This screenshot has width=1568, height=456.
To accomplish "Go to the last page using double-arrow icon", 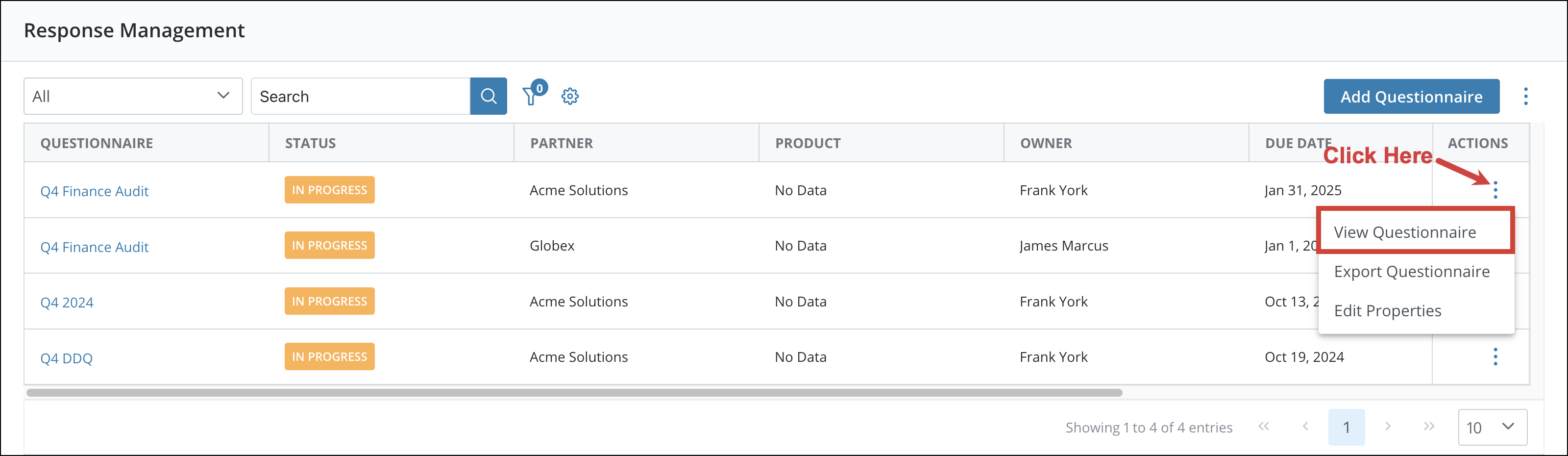I will pyautogui.click(x=1429, y=427).
